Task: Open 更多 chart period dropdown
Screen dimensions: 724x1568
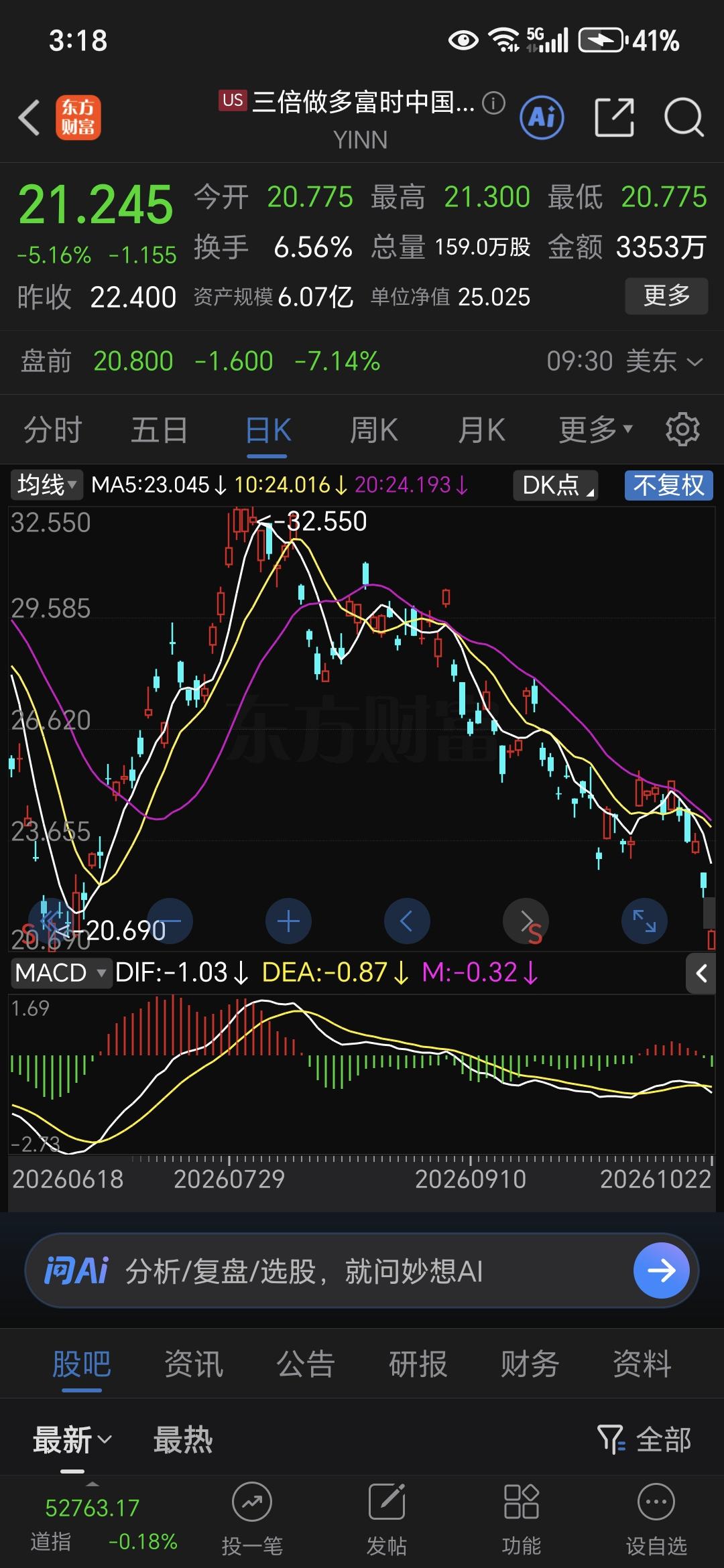Action: 596,430
